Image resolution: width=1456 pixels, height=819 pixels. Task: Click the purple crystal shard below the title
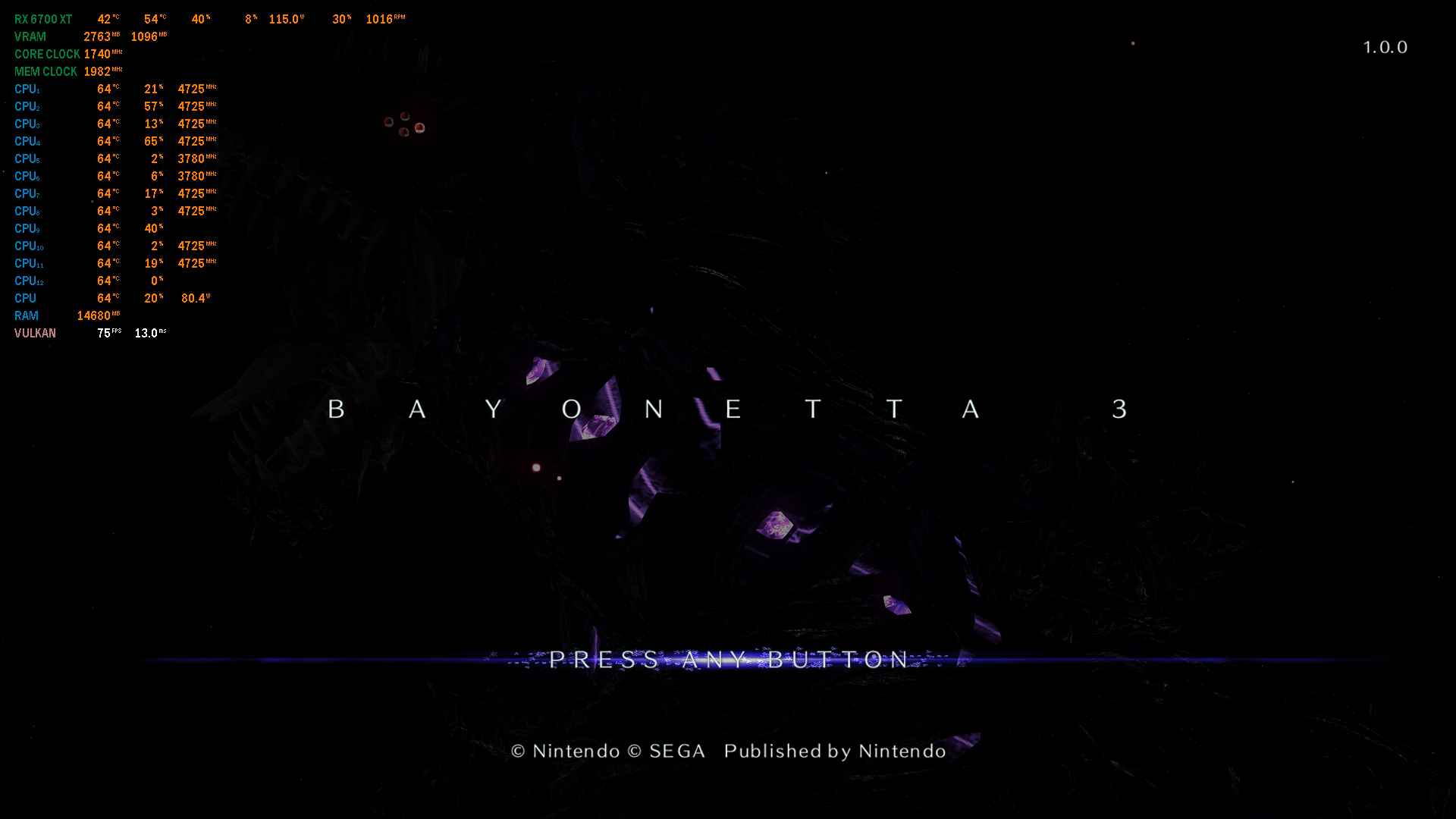pos(775,524)
